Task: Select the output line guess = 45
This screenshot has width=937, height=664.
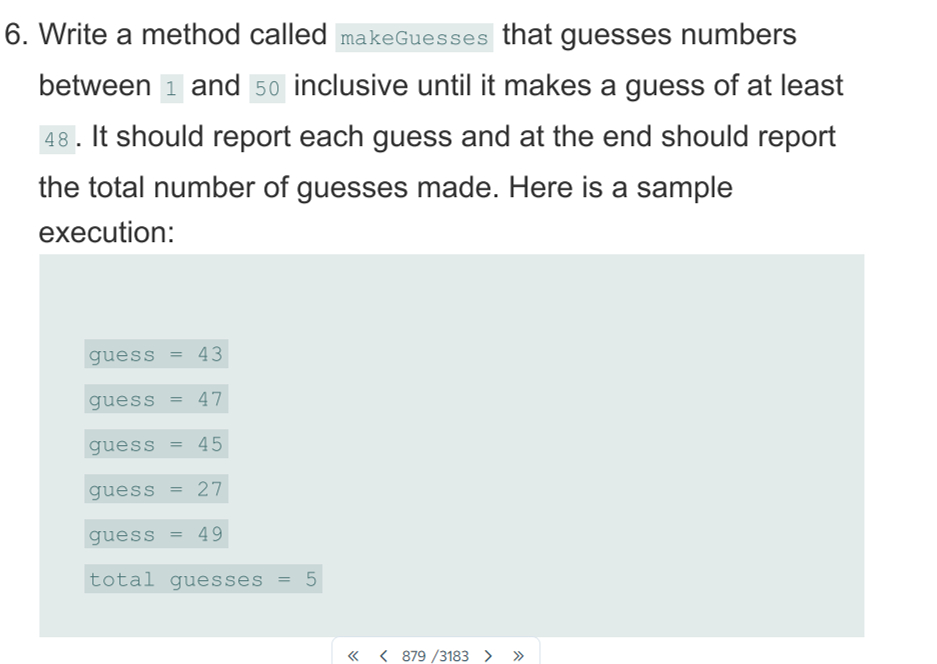Action: click(156, 444)
